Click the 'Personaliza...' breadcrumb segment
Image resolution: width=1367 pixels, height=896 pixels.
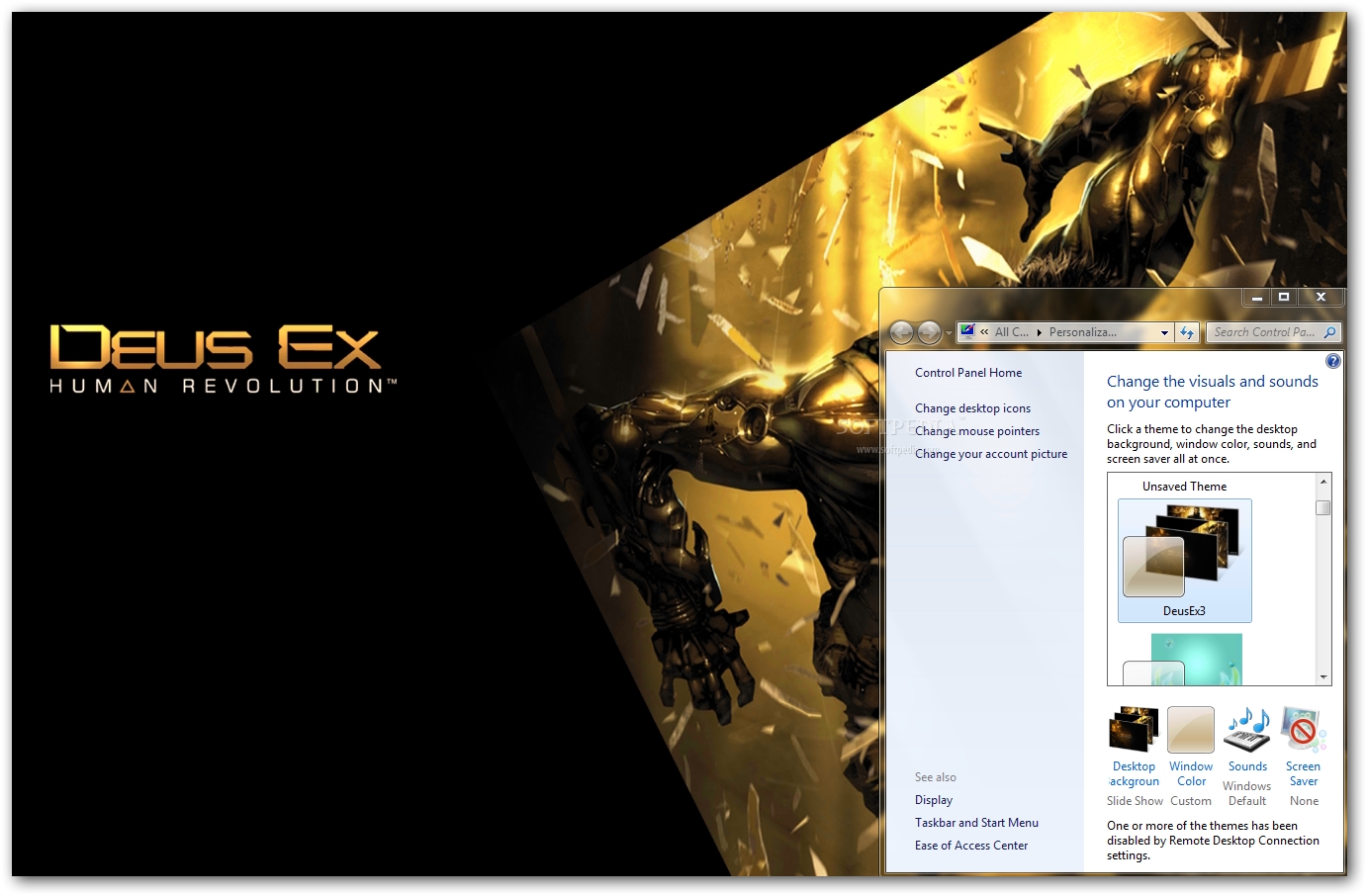tap(1082, 332)
